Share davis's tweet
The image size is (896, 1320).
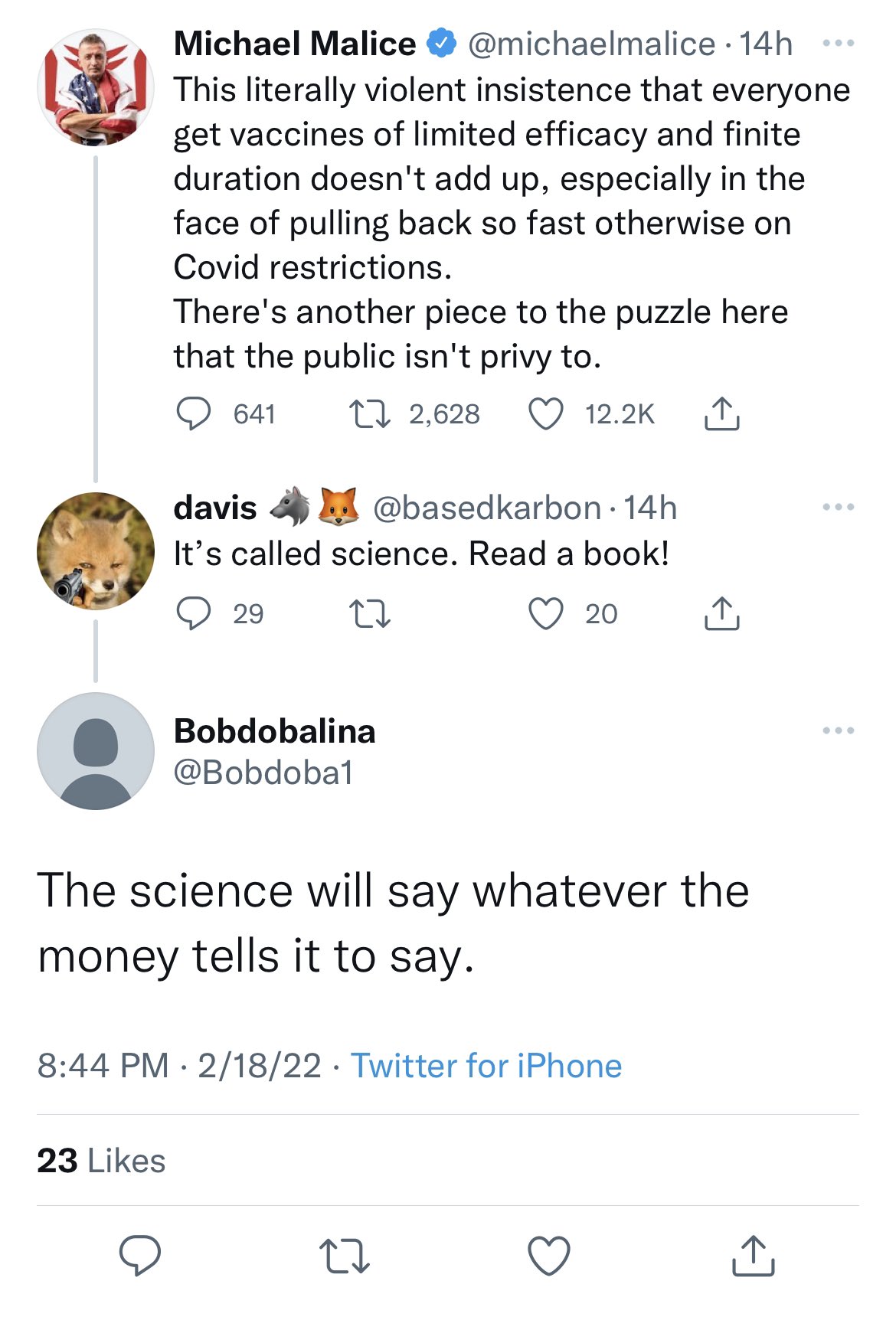click(x=721, y=613)
